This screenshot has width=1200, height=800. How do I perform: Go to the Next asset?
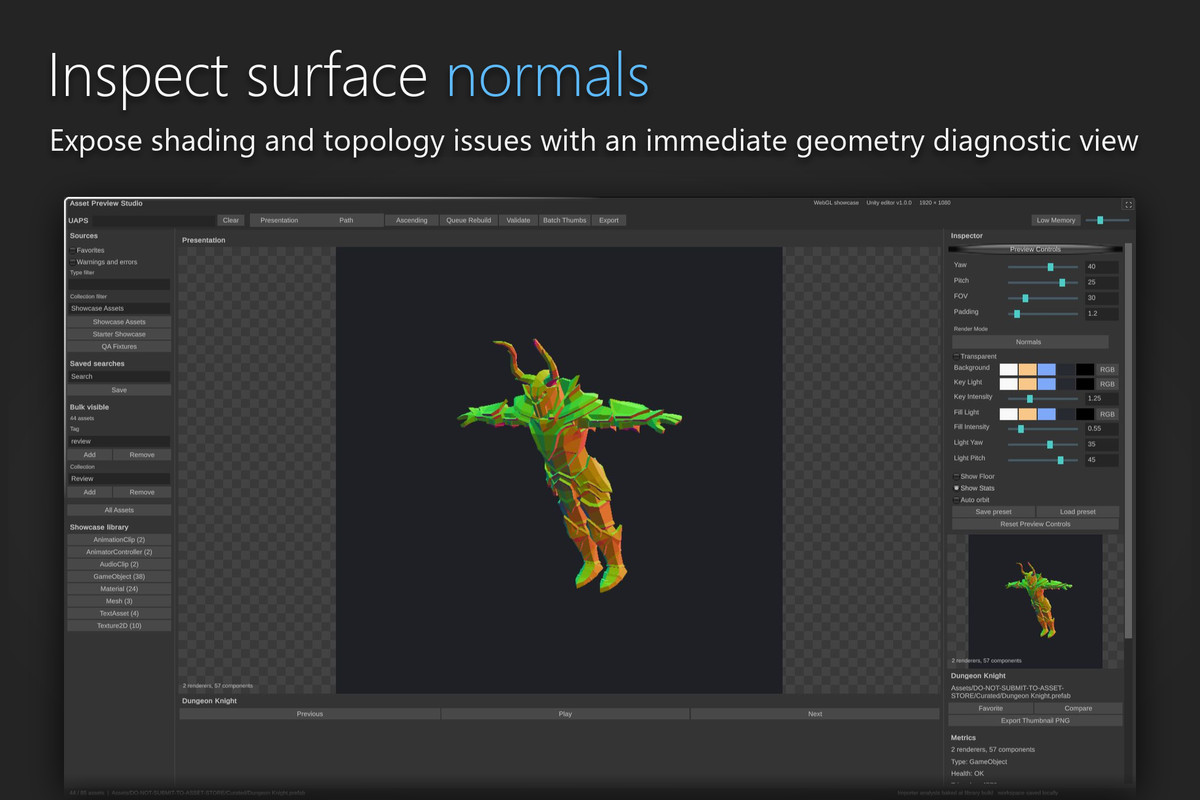pyautogui.click(x=815, y=714)
